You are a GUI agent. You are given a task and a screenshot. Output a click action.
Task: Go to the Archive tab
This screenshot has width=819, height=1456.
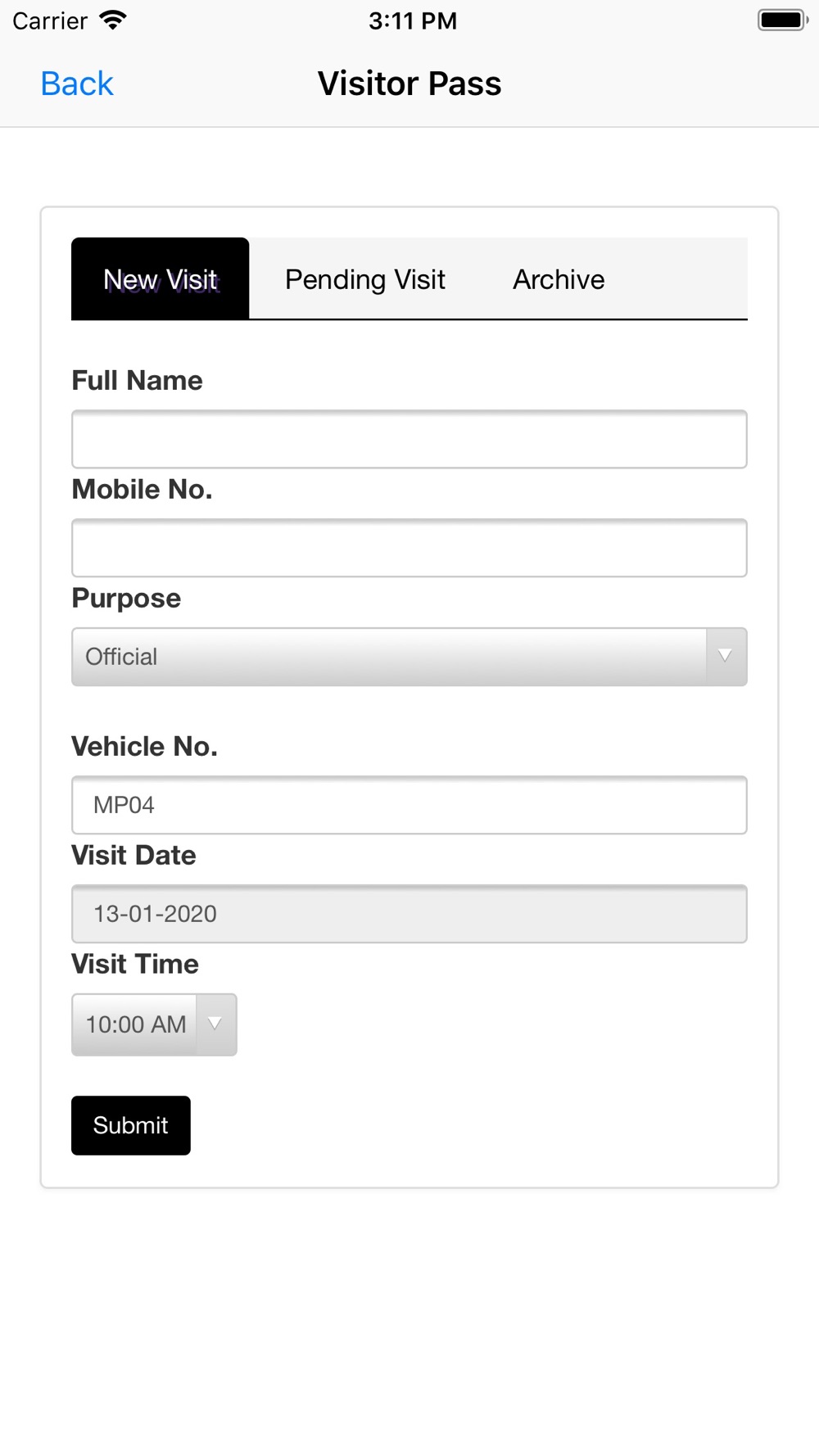click(x=559, y=279)
